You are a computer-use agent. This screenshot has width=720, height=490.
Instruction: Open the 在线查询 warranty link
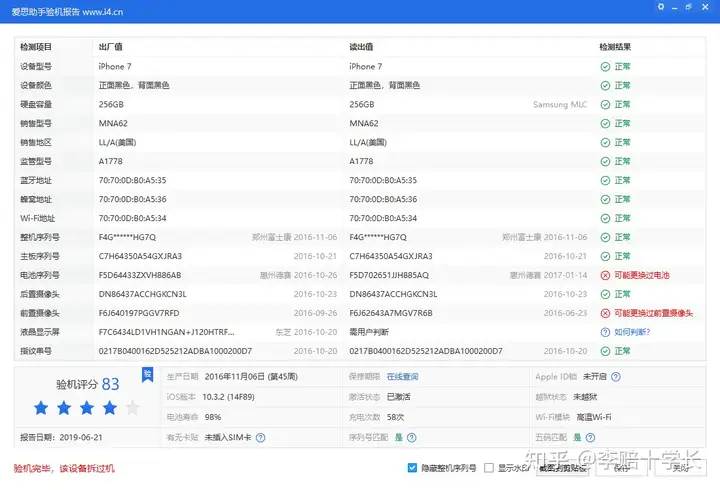(402, 377)
